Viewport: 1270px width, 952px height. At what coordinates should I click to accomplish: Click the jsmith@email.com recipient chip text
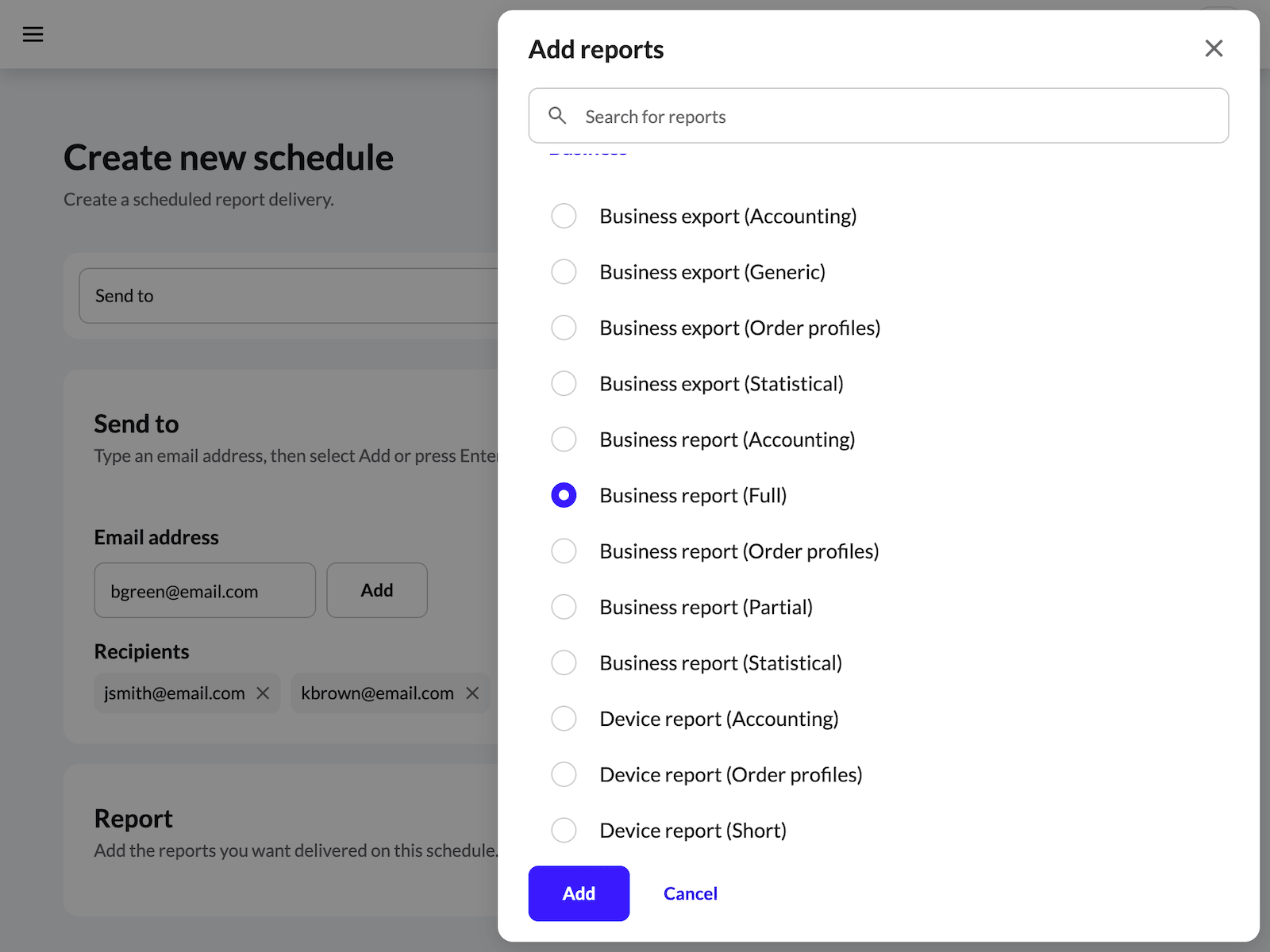click(x=175, y=693)
